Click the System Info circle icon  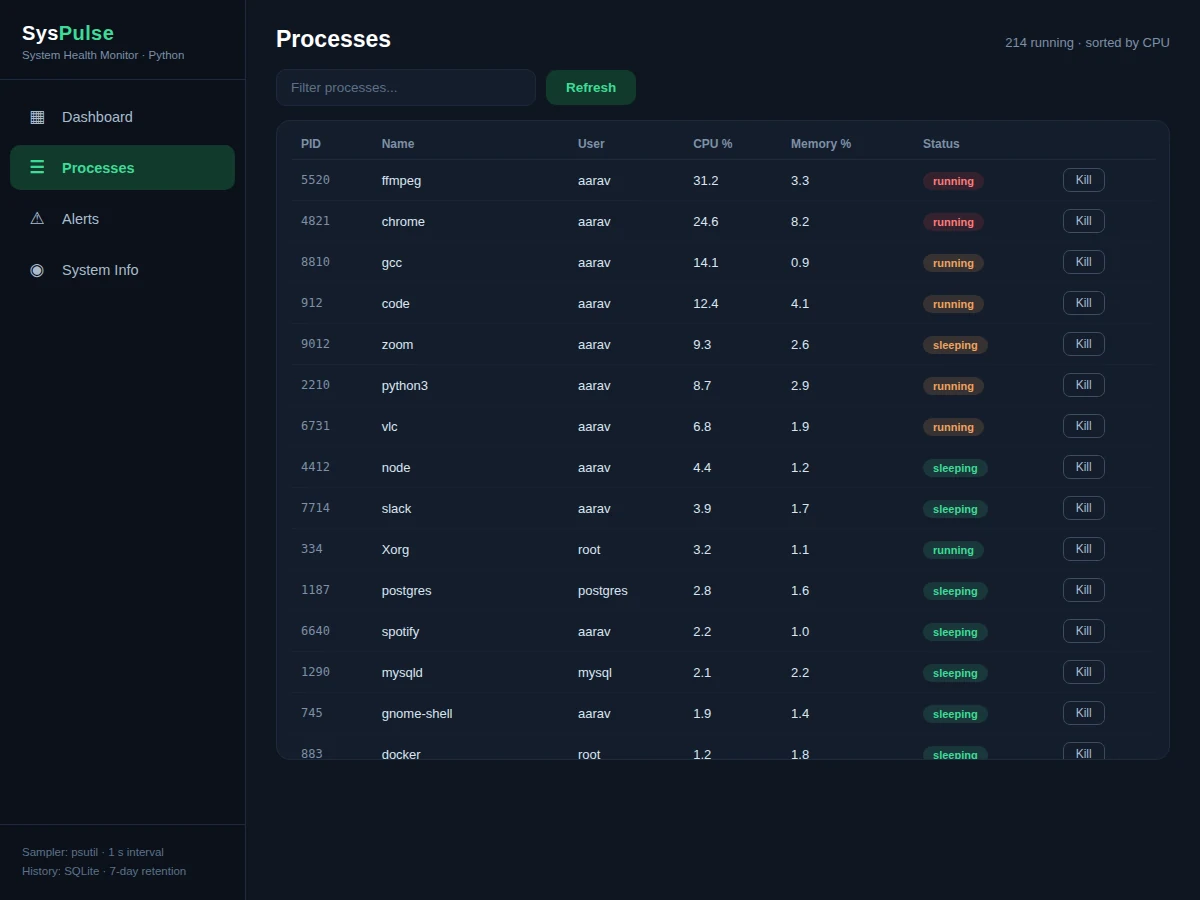[37, 270]
